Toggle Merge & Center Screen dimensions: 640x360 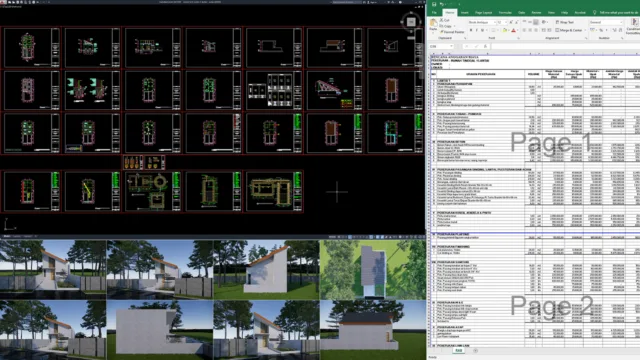pyautogui.click(x=569, y=30)
